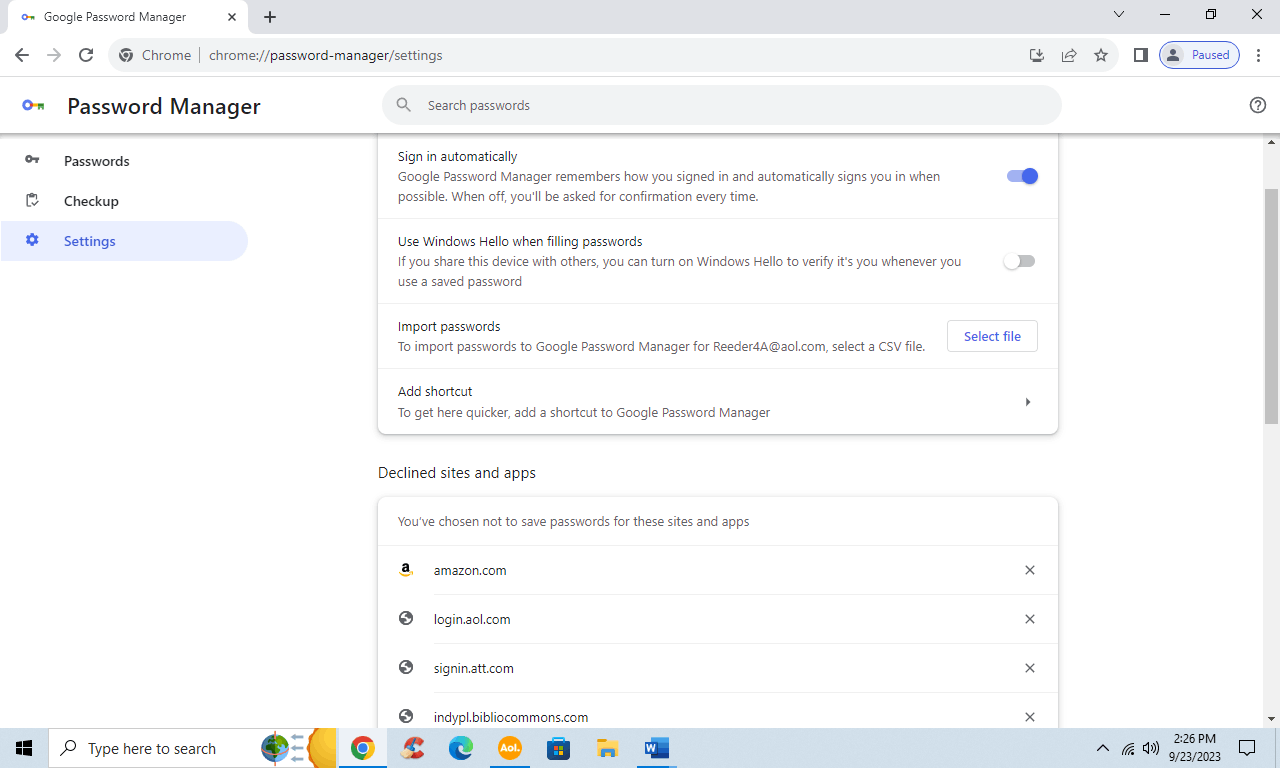Click the signin.att.com site entry
The image size is (1280, 768).
pyautogui.click(x=474, y=668)
